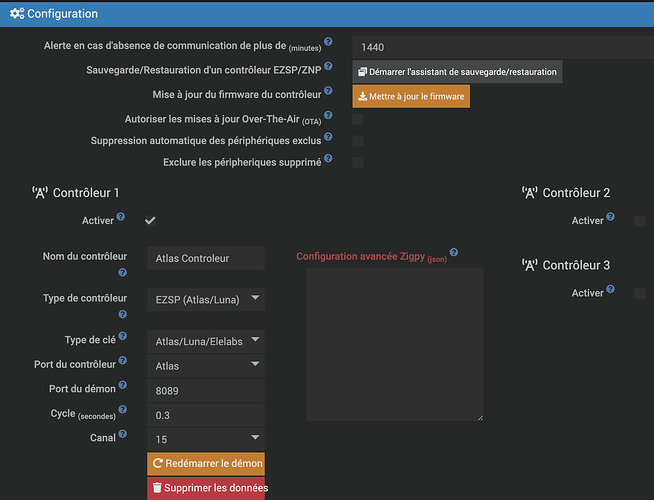Open Canal dropdown showing 15

[205, 438]
